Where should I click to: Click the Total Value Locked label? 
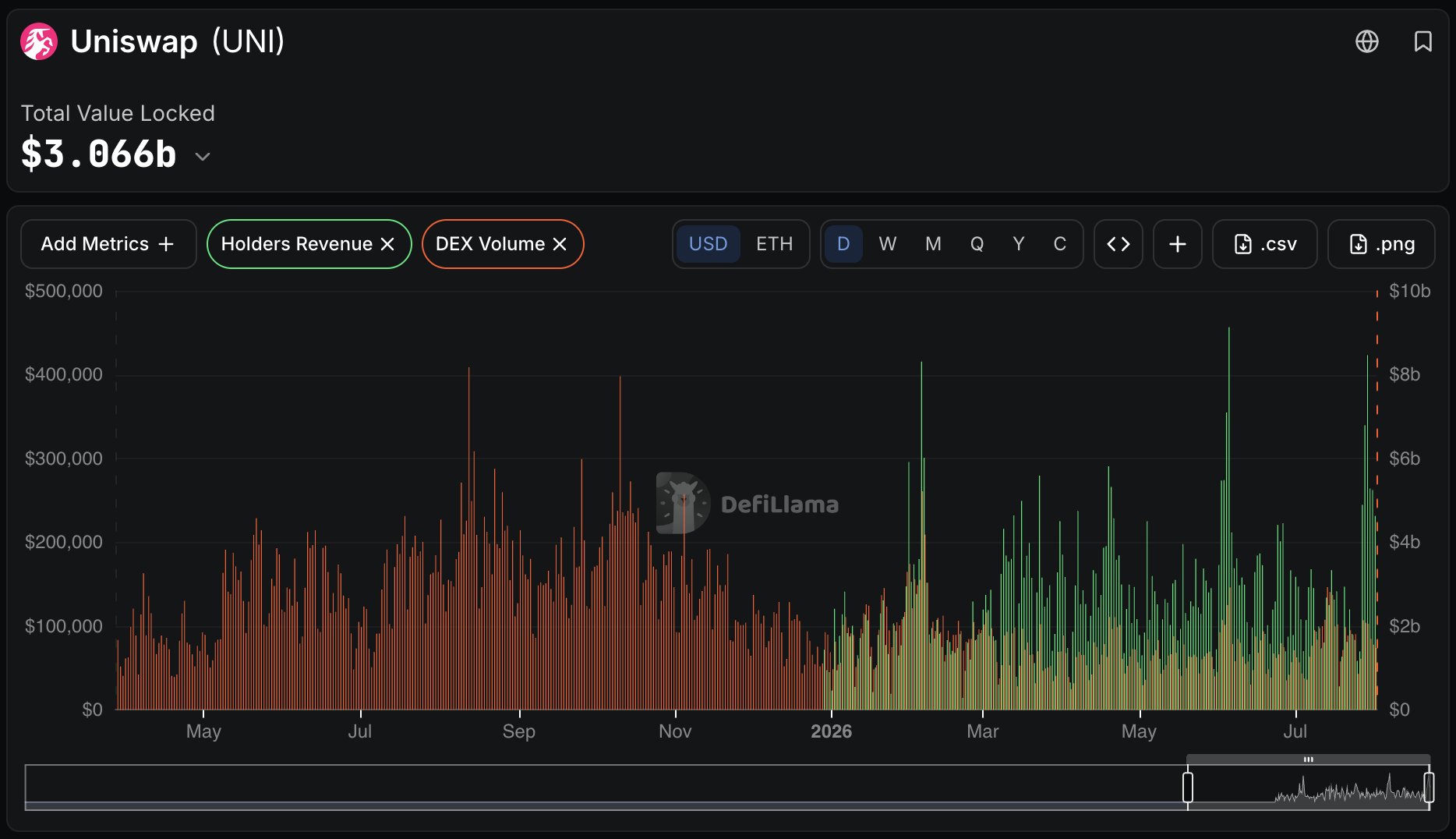[x=118, y=113]
